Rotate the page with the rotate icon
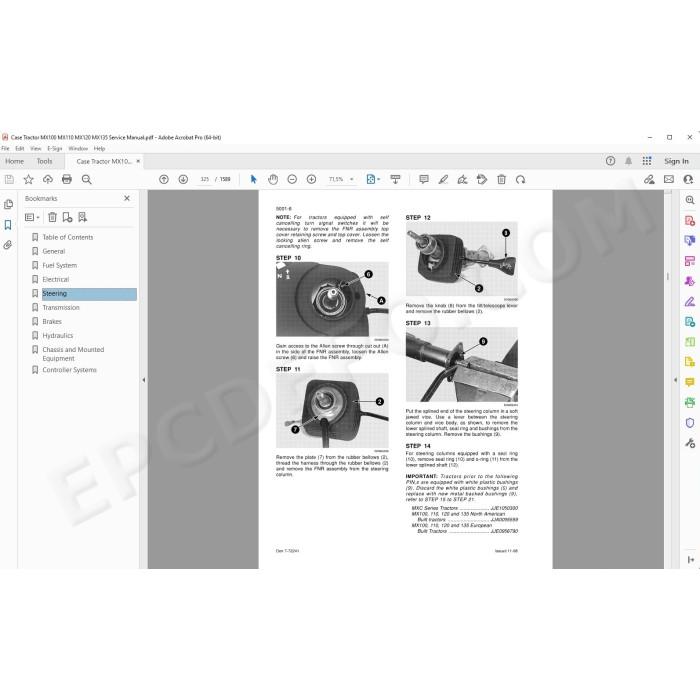The width and height of the screenshot is (700, 700). click(x=521, y=179)
